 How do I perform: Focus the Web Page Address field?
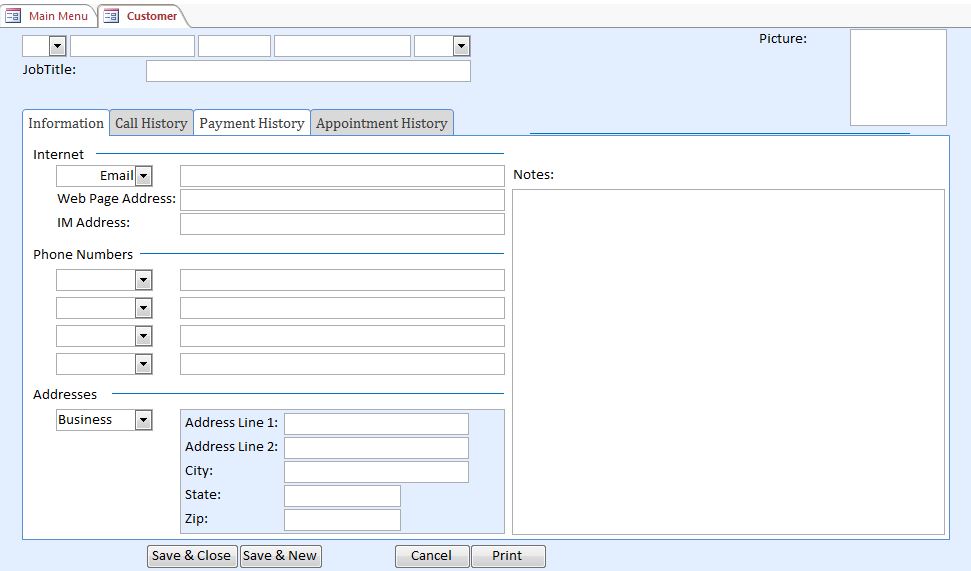[342, 200]
